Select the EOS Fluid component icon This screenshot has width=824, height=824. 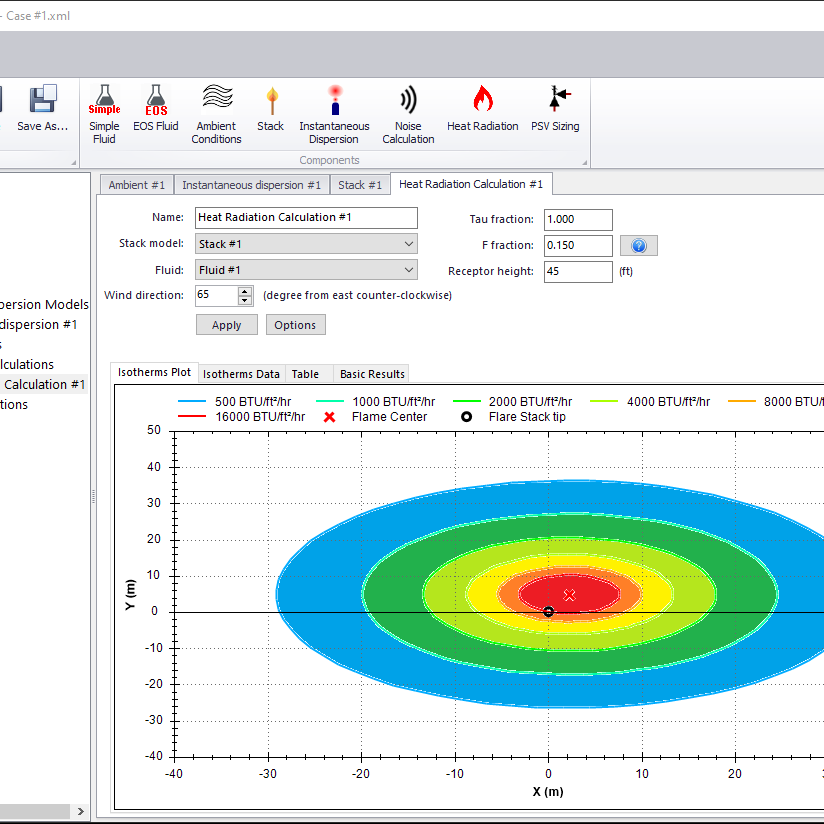(x=155, y=101)
